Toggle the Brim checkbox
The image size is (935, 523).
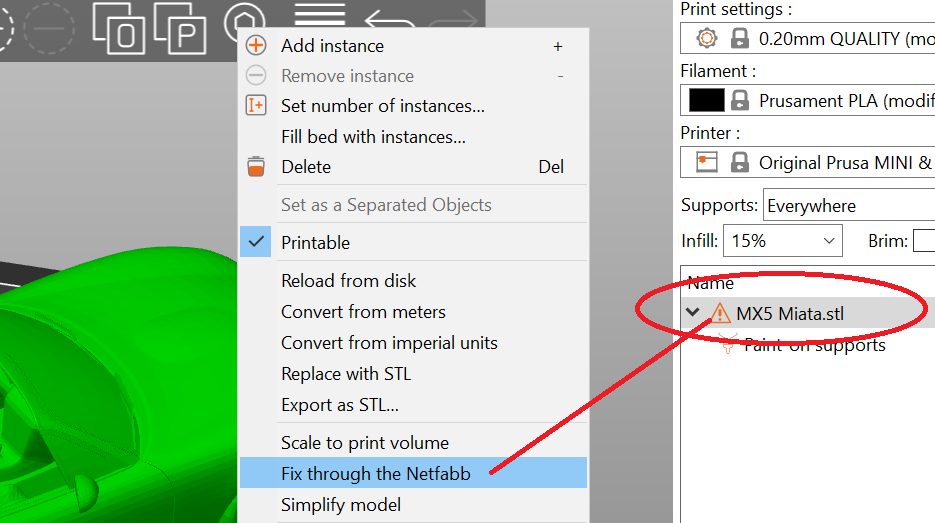(x=924, y=241)
